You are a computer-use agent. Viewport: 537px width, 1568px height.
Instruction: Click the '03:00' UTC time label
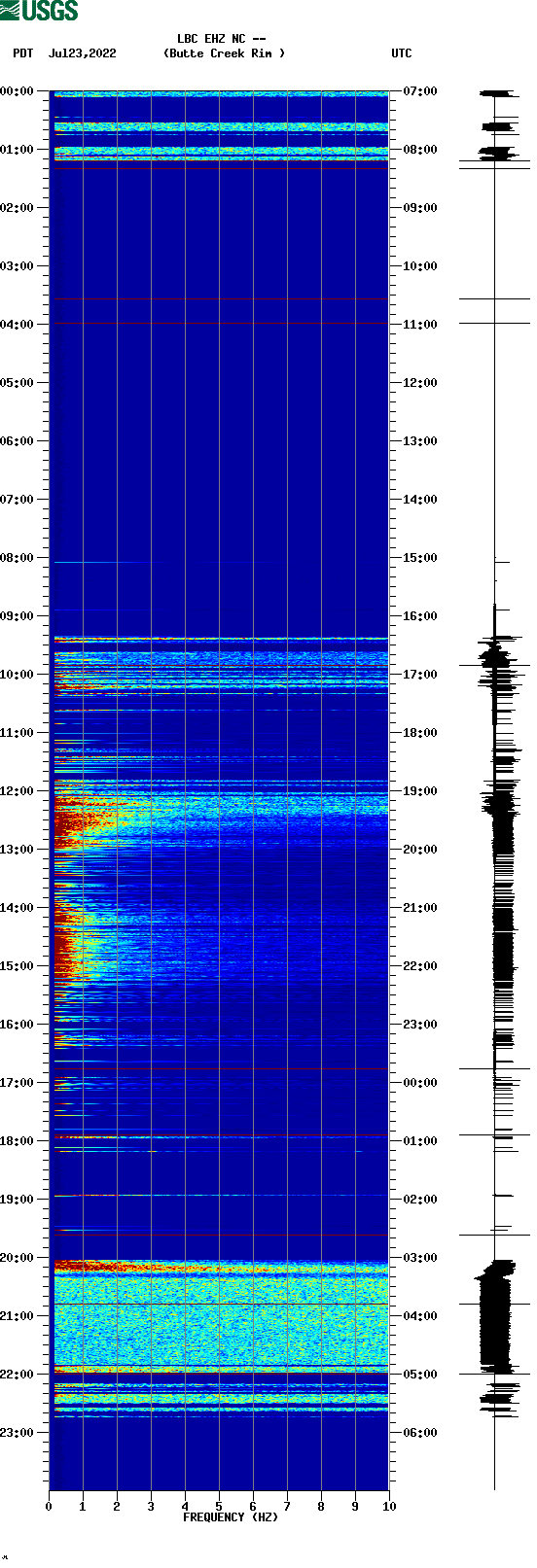(x=420, y=1258)
